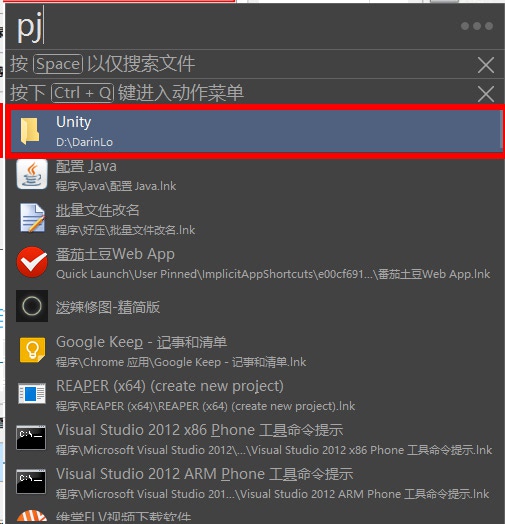Click the REAPER new project icon
The height and width of the screenshot is (524, 505).
point(32,394)
